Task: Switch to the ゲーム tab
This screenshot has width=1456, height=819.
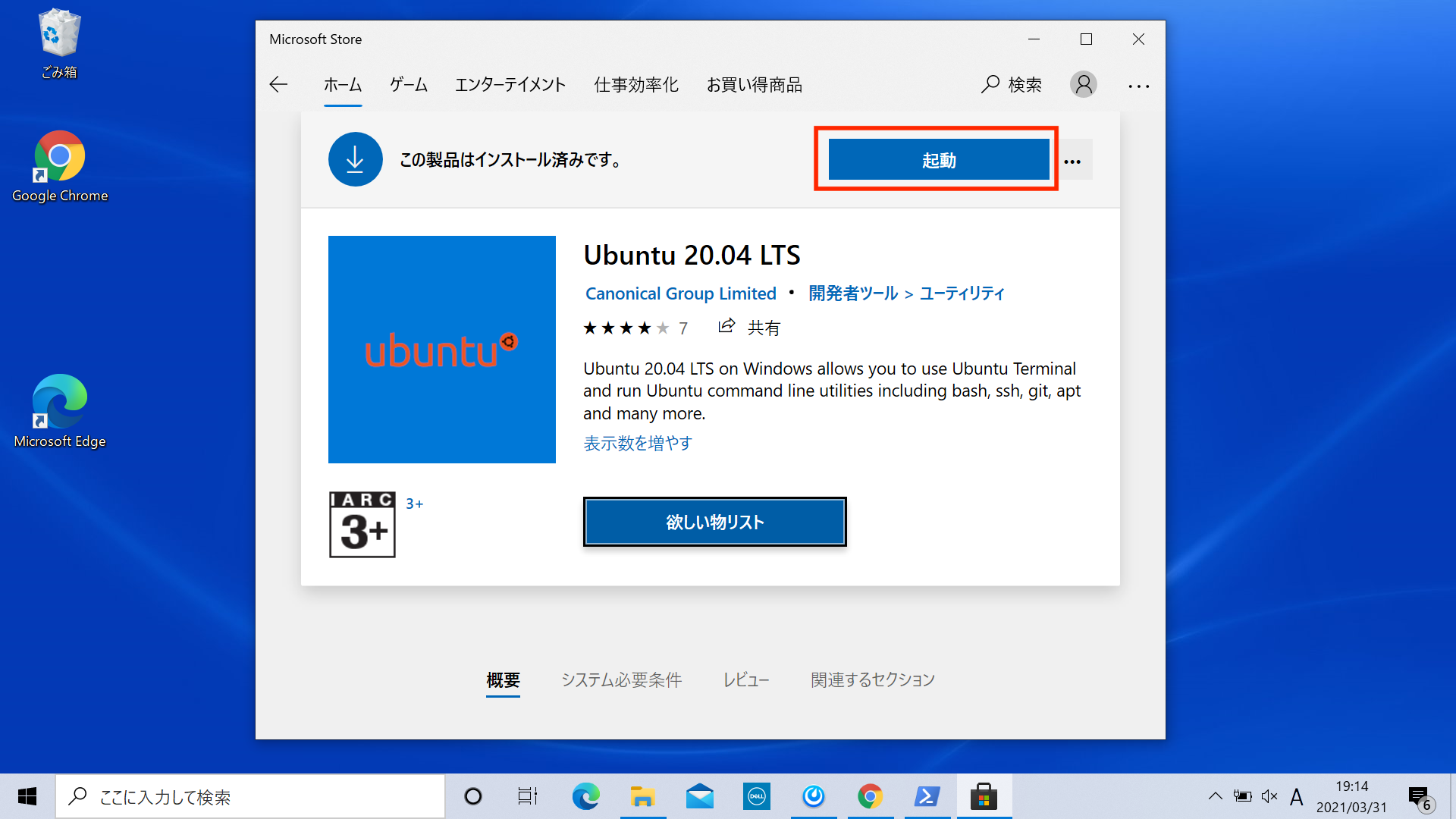Action: pos(409,85)
